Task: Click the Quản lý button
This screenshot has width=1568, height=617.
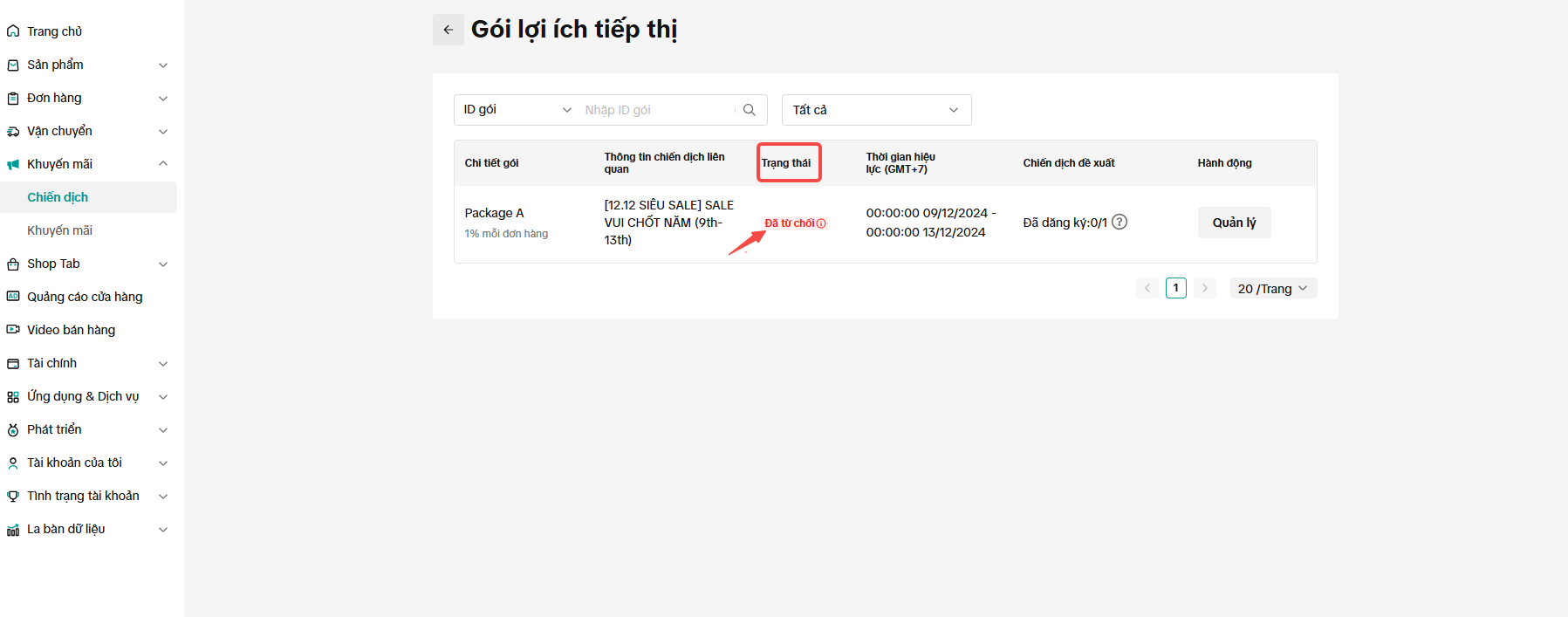Action: click(1234, 223)
